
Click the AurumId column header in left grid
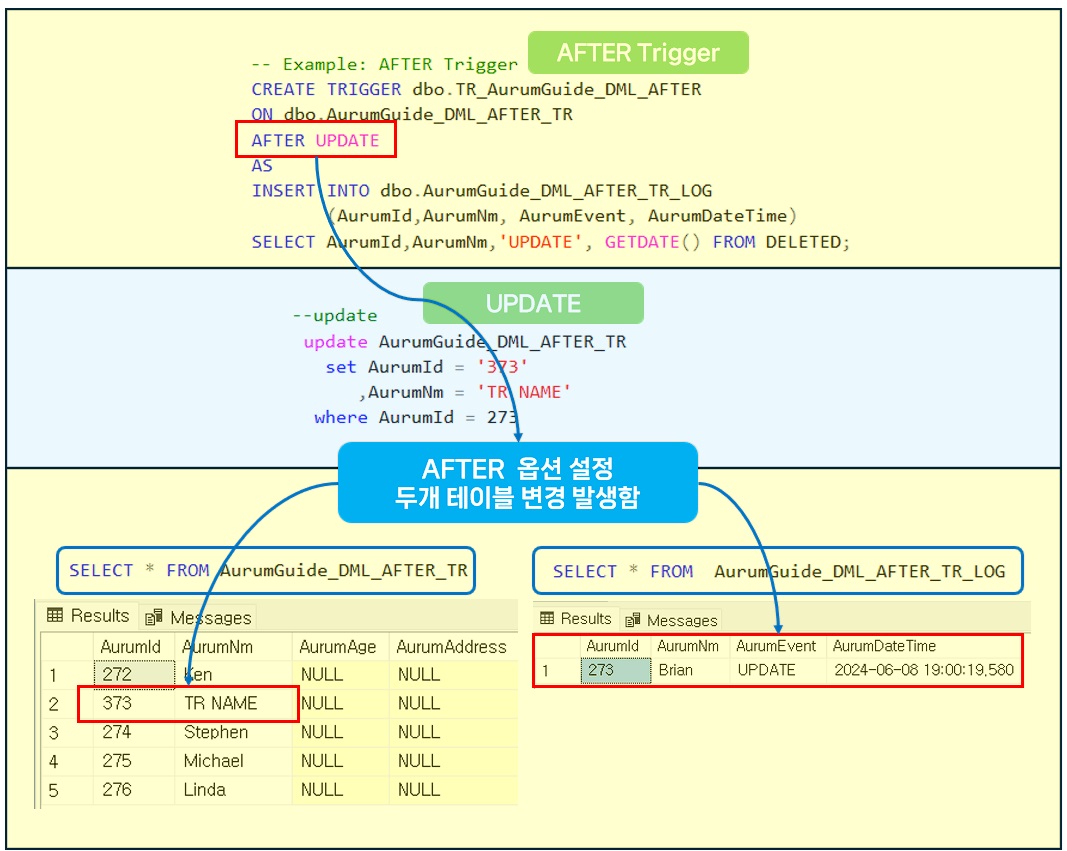130,647
